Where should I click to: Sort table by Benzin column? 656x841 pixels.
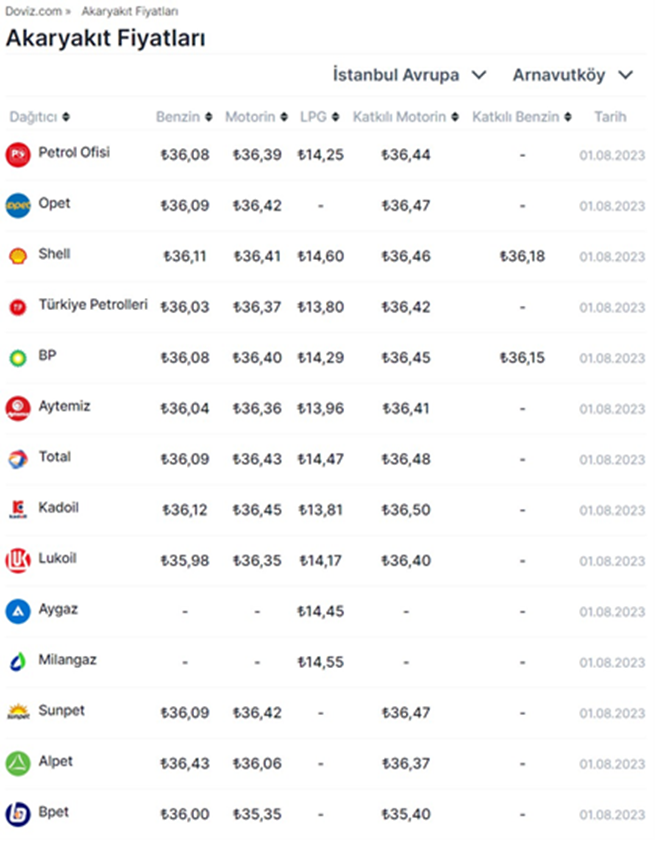click(x=184, y=117)
